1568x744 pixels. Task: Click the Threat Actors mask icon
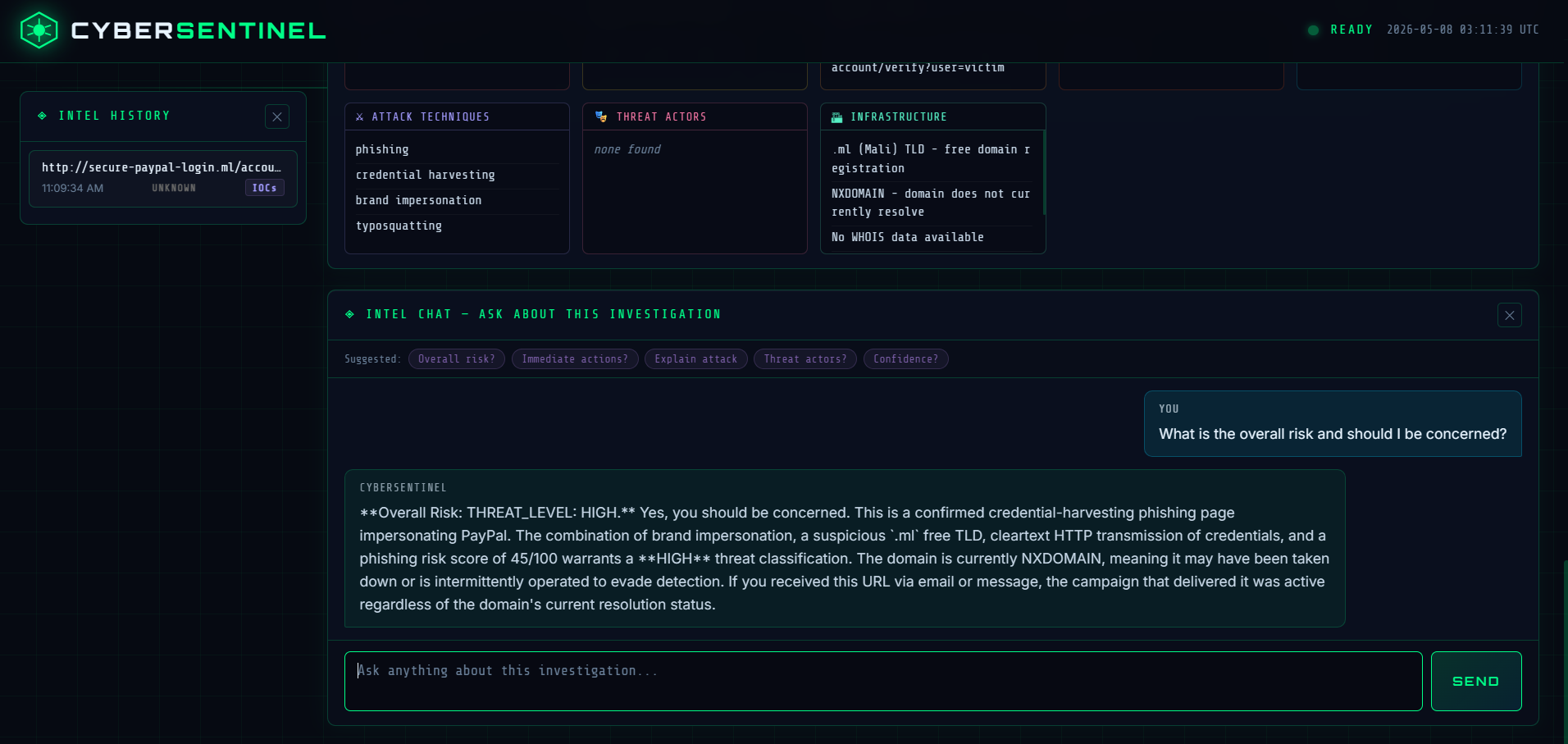pos(601,116)
